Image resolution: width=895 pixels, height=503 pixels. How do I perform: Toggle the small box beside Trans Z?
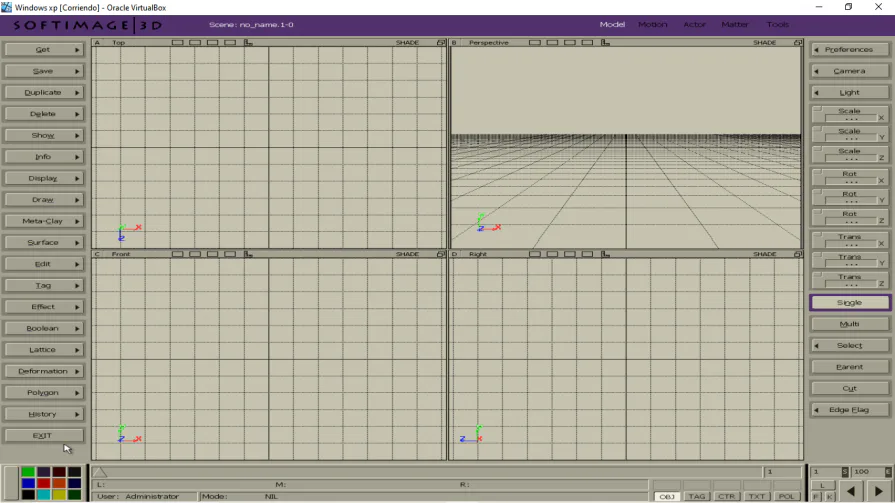[x=817, y=275]
